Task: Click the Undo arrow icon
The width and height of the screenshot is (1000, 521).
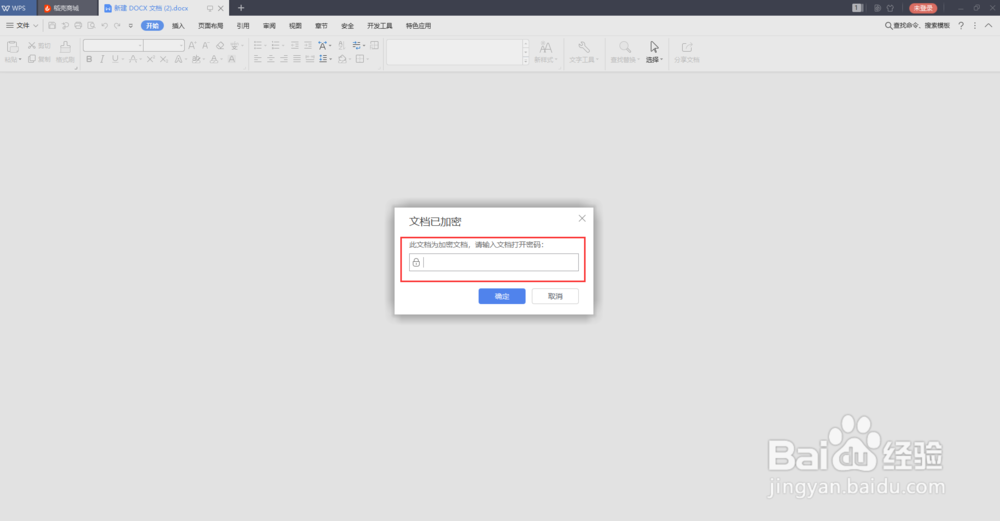Action: tap(105, 26)
